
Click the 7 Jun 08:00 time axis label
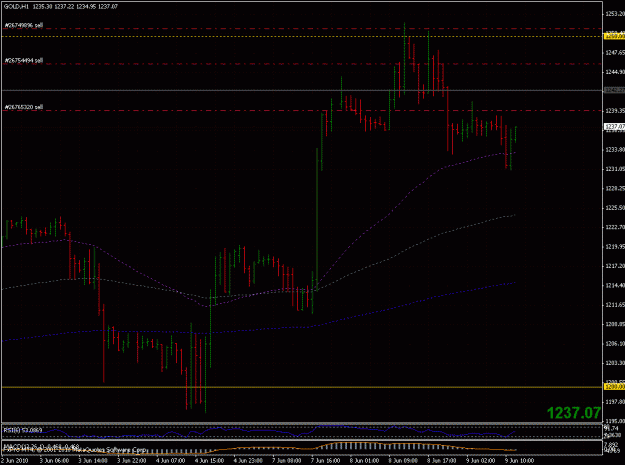click(287, 461)
